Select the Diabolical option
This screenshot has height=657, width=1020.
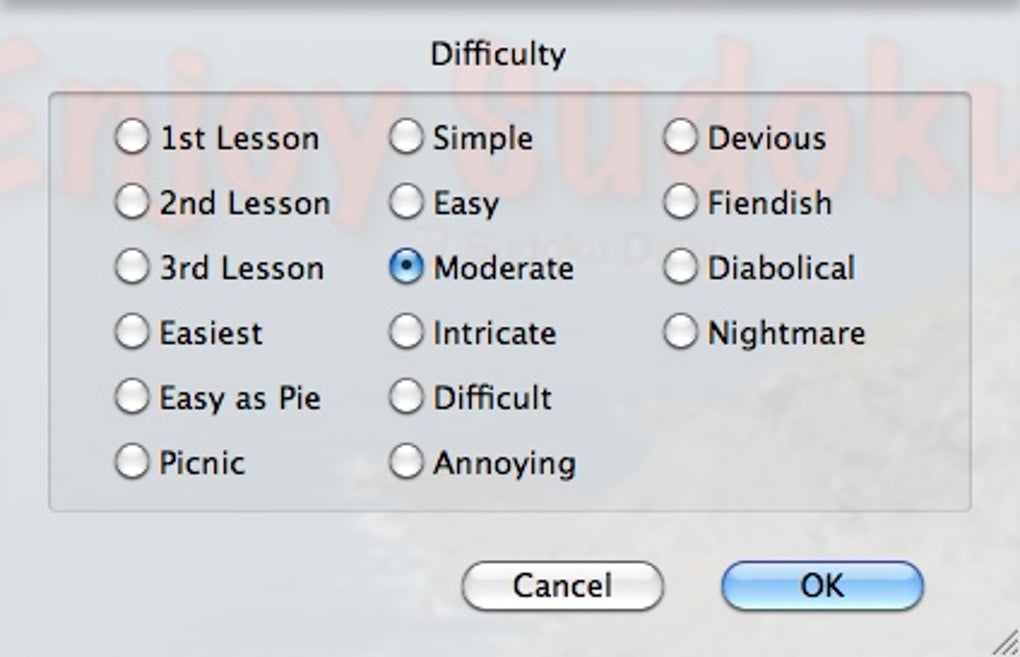coord(680,268)
